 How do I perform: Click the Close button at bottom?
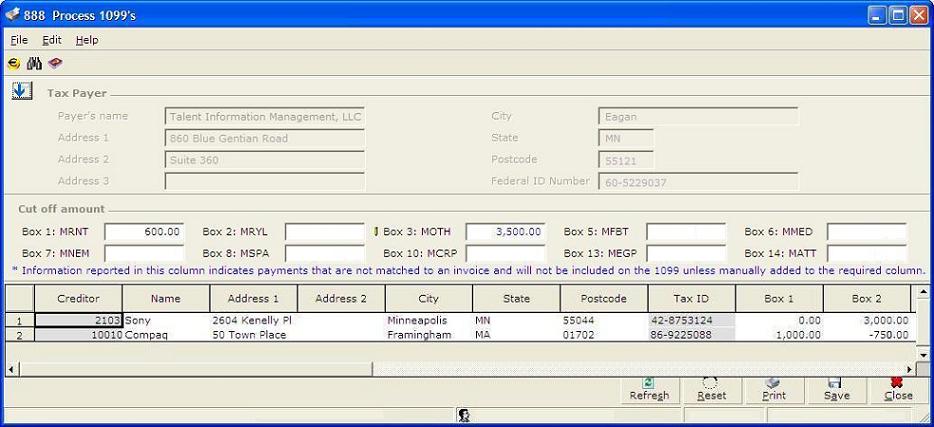pos(898,391)
